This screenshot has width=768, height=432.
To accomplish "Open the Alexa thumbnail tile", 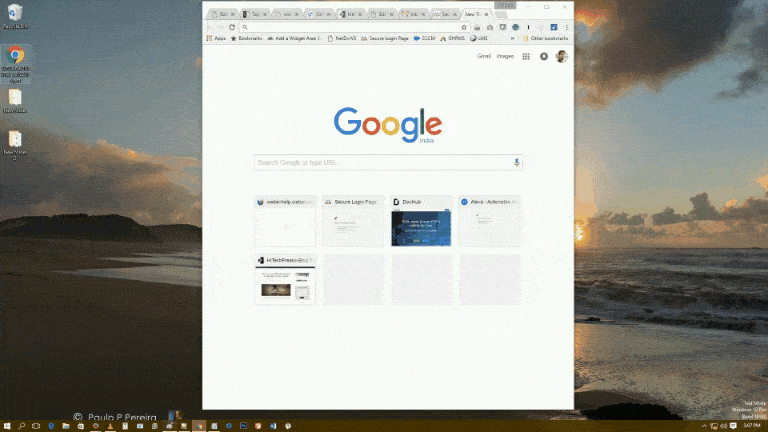I will point(490,221).
